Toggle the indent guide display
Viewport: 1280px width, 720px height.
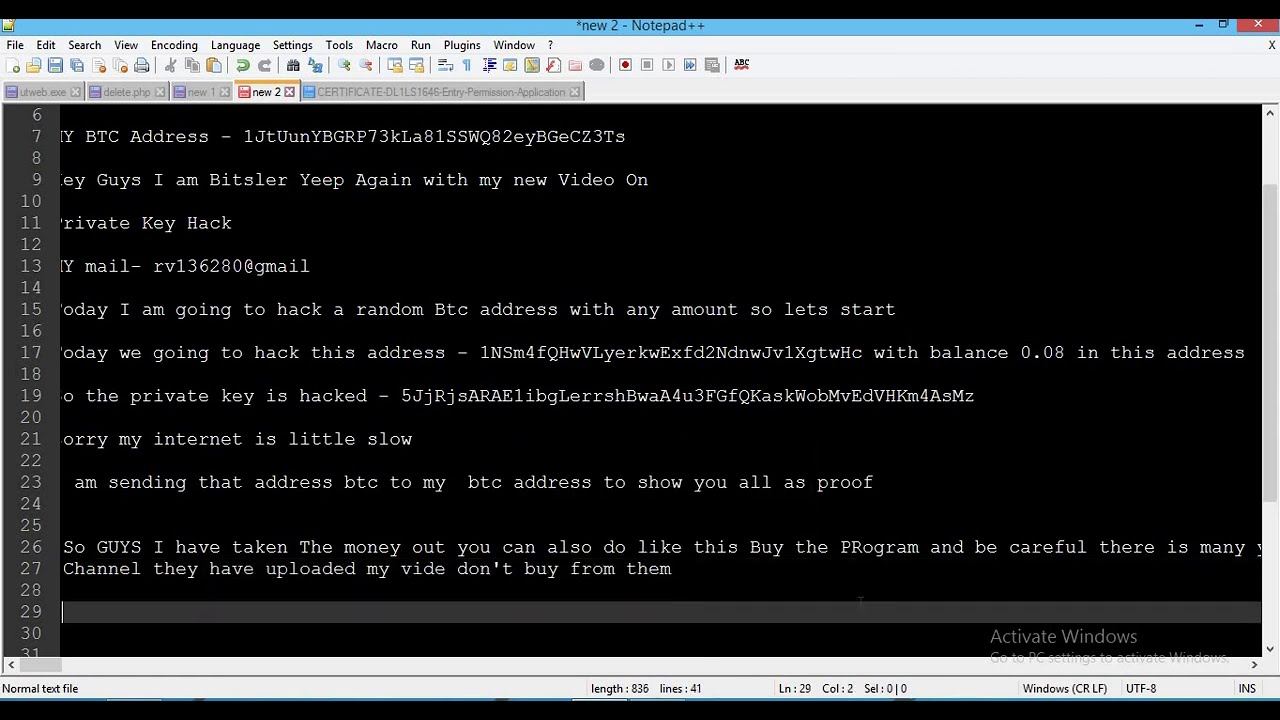(x=489, y=65)
